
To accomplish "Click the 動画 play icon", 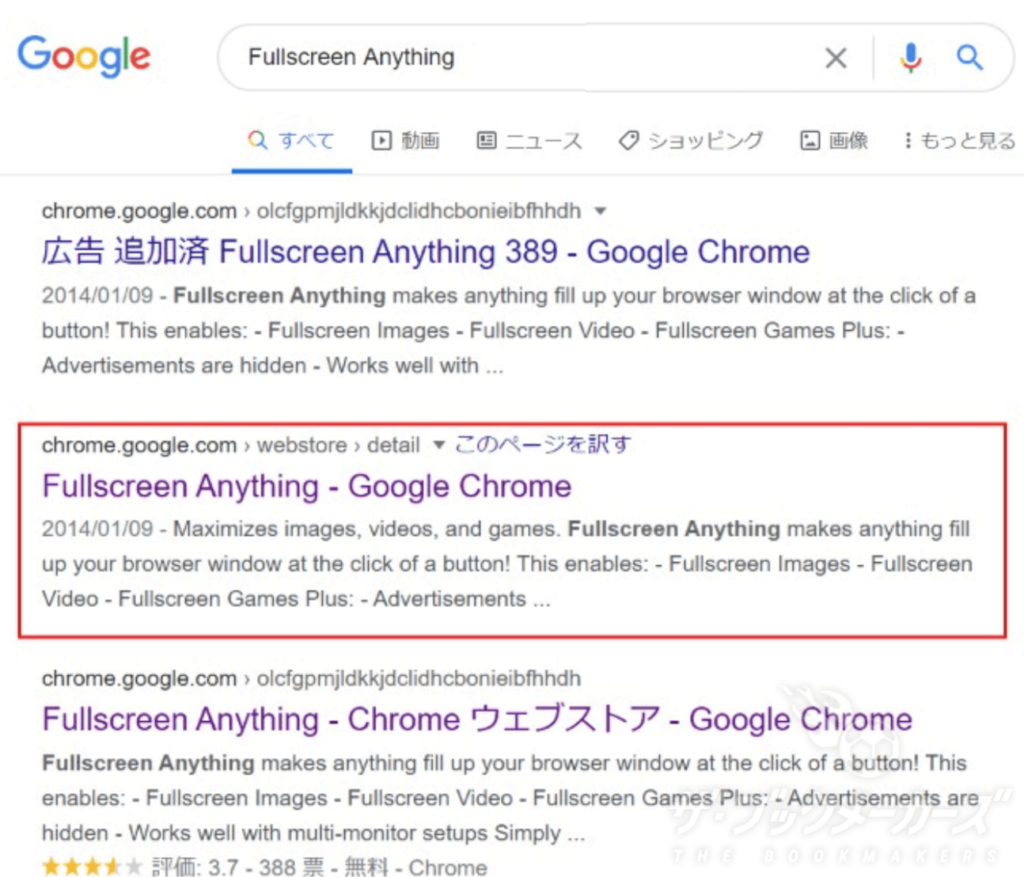I will pyautogui.click(x=381, y=140).
